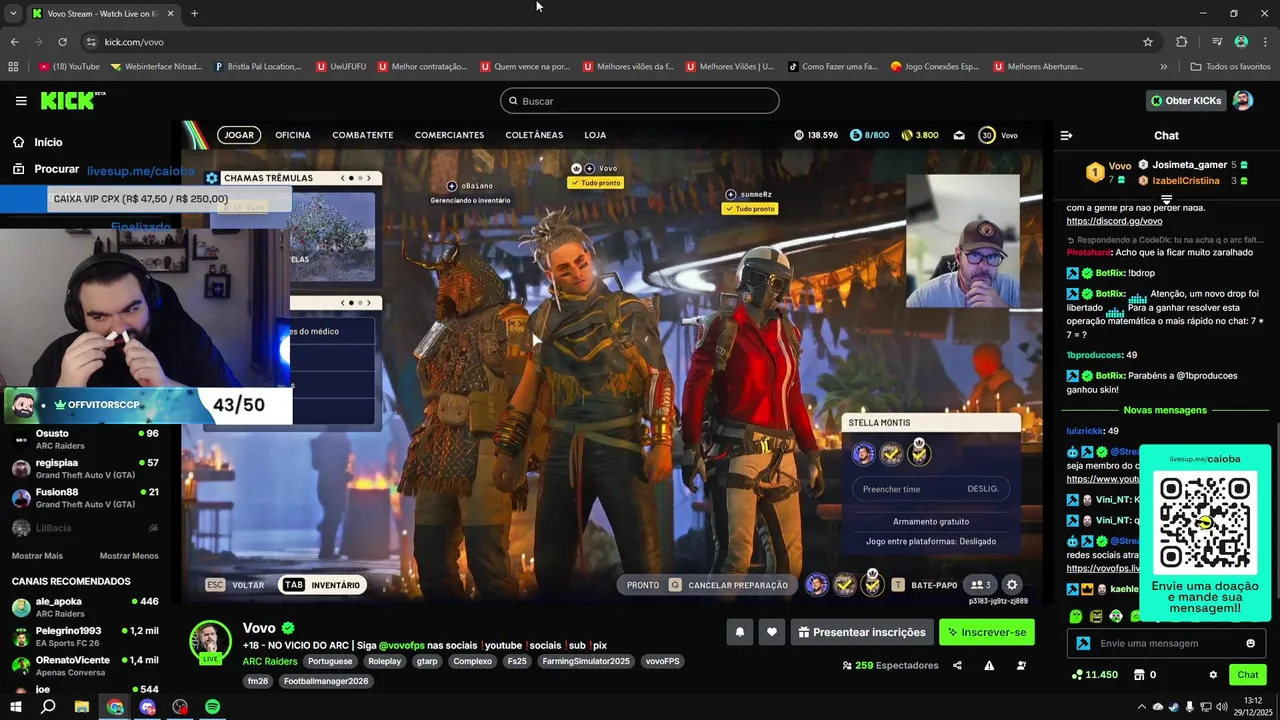Open followed channel regispiaa

(x=85, y=468)
